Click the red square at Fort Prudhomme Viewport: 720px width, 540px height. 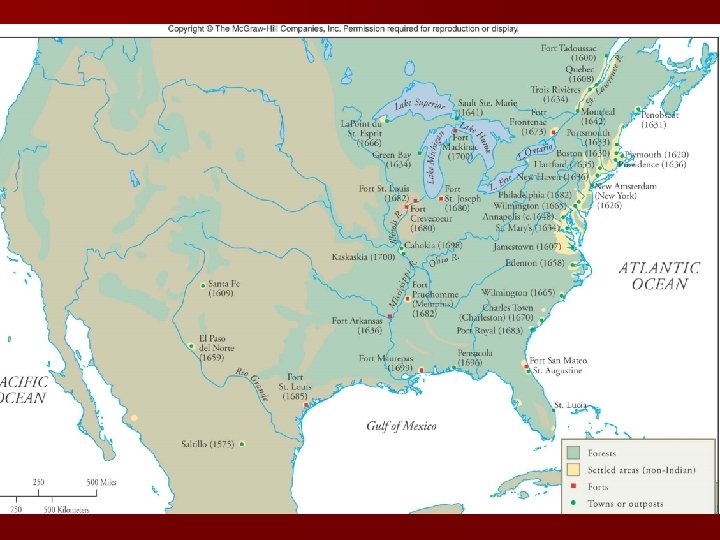408,299
